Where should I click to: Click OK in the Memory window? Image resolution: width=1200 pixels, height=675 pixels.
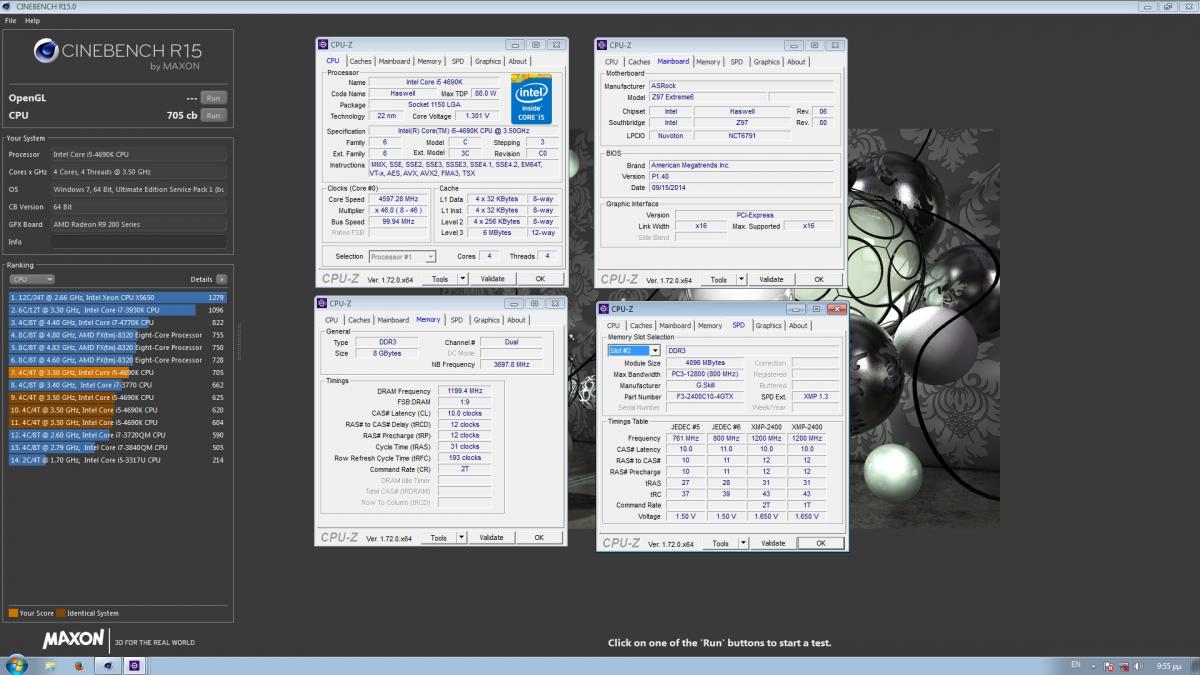tap(539, 538)
